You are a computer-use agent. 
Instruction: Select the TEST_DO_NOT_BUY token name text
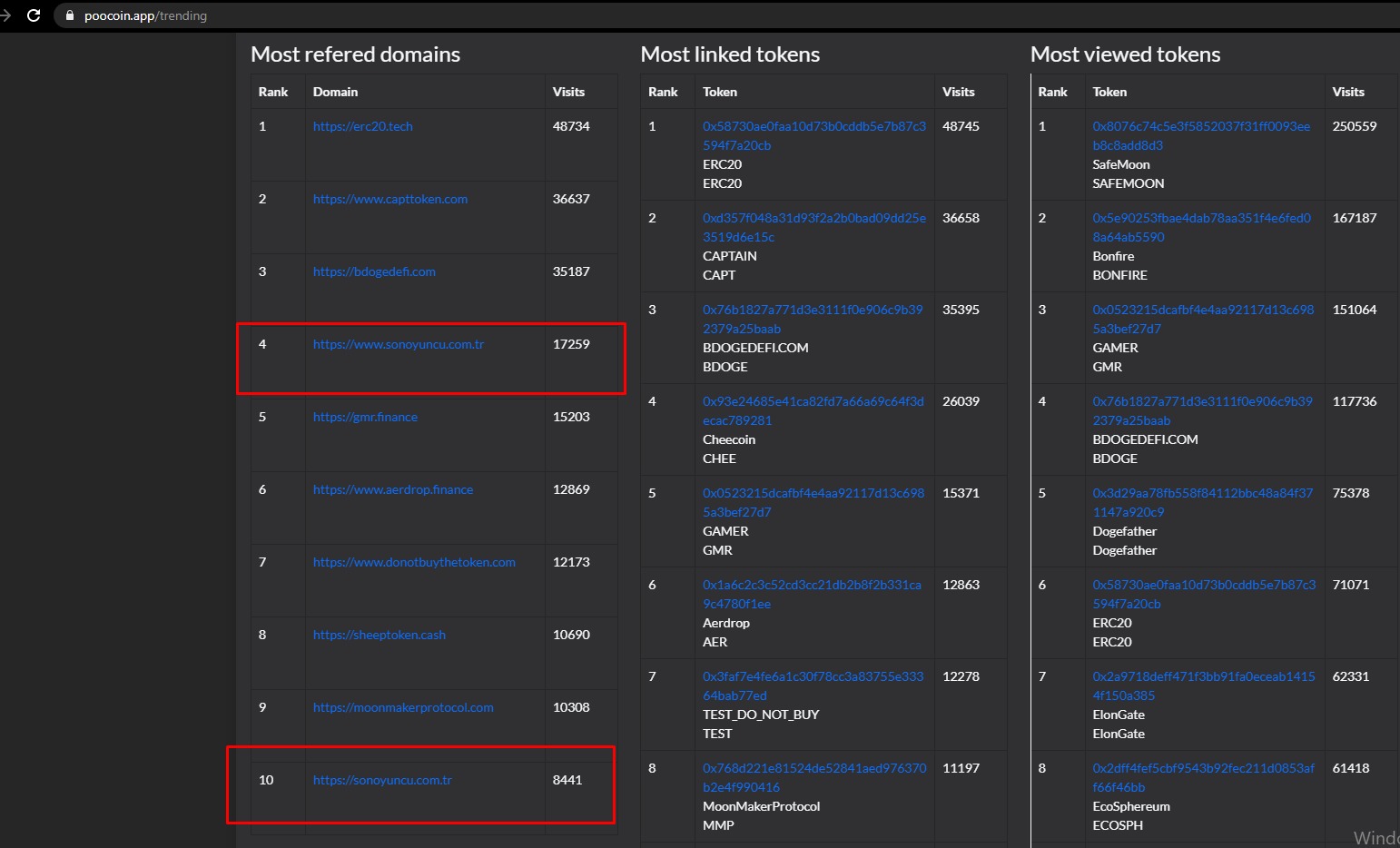761,715
